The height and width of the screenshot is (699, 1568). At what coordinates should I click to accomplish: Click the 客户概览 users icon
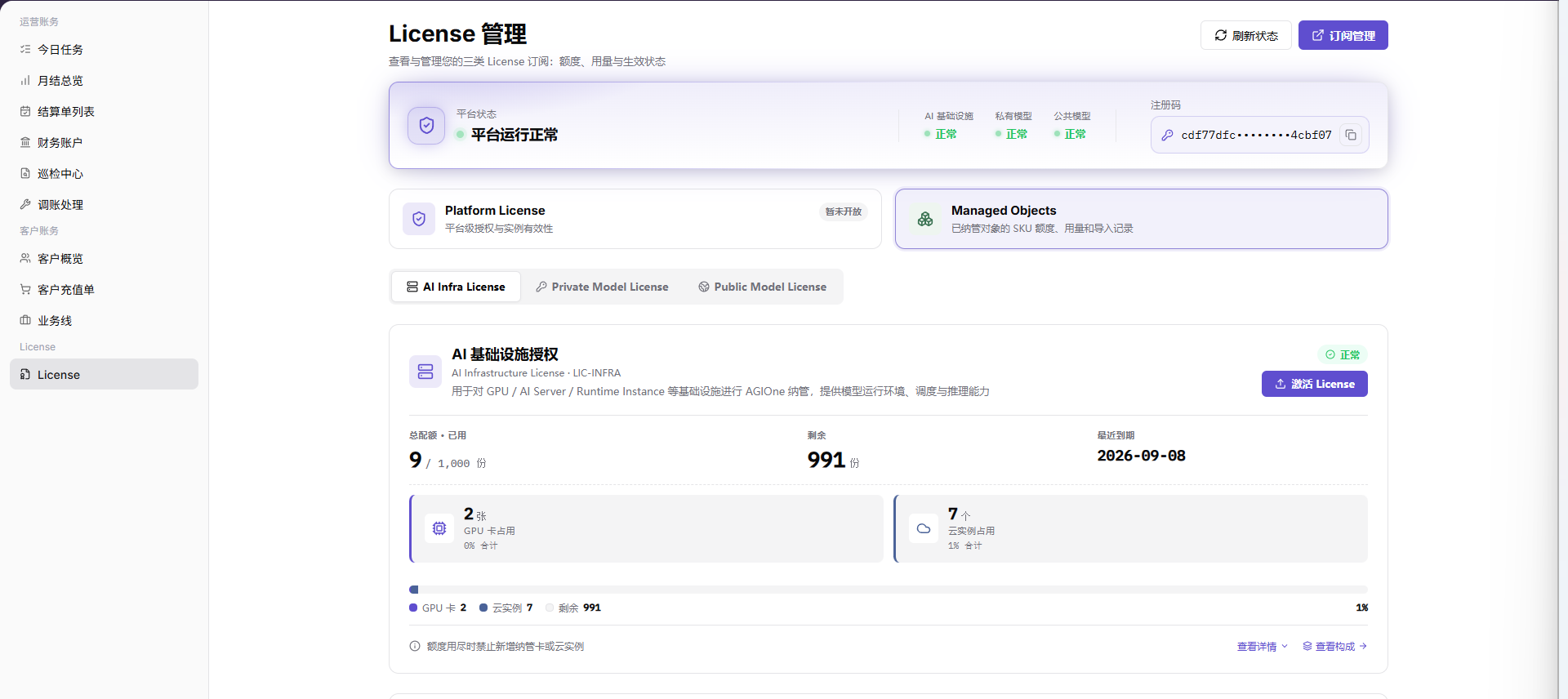click(25, 259)
